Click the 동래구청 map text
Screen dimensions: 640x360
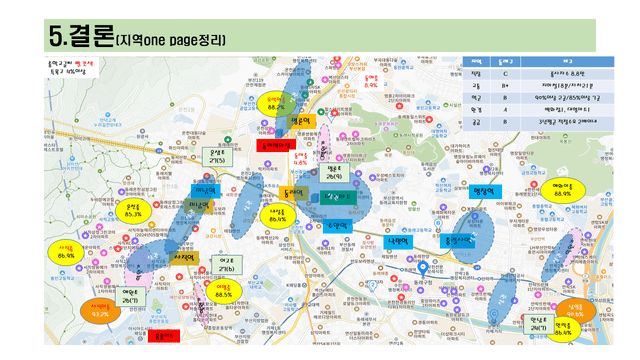point(423,282)
